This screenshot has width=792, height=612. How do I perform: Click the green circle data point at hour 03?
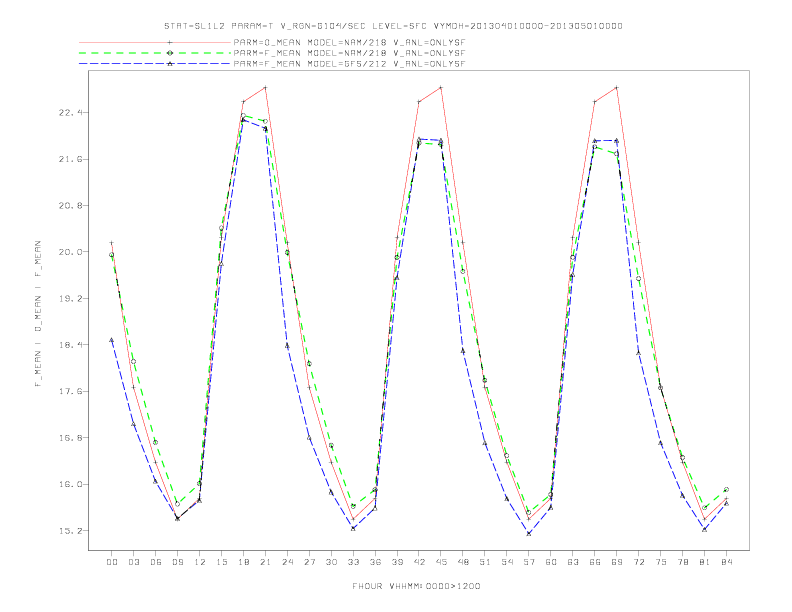(133, 362)
